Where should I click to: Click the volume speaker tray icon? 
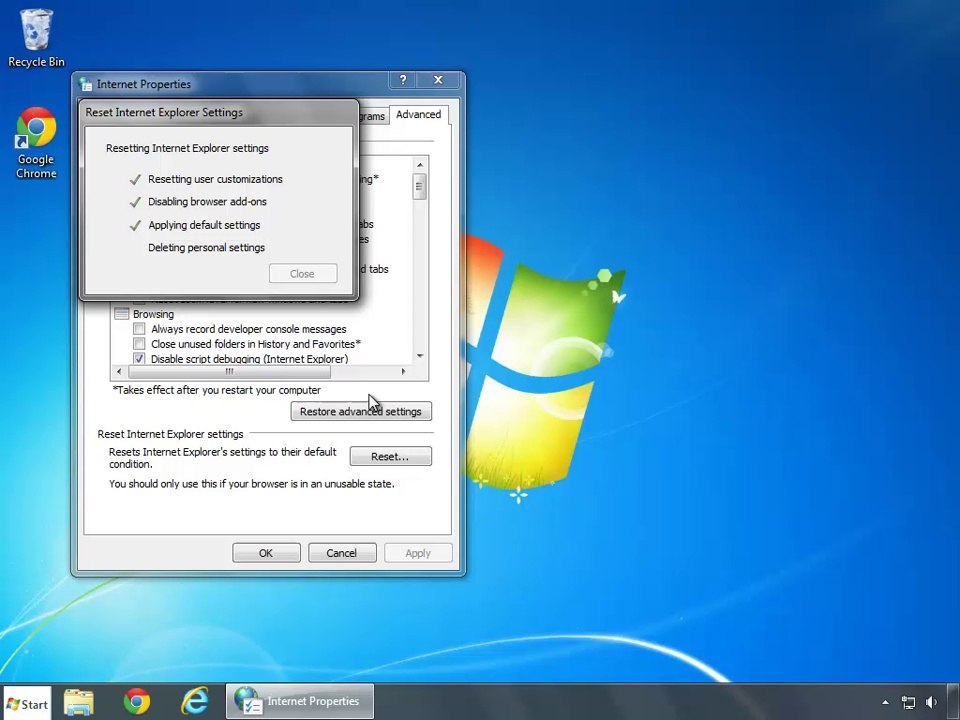pos(932,703)
